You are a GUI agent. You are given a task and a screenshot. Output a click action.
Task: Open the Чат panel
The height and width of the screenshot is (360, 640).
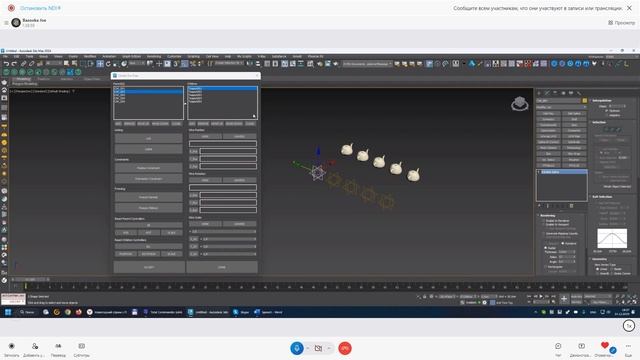coord(558,349)
